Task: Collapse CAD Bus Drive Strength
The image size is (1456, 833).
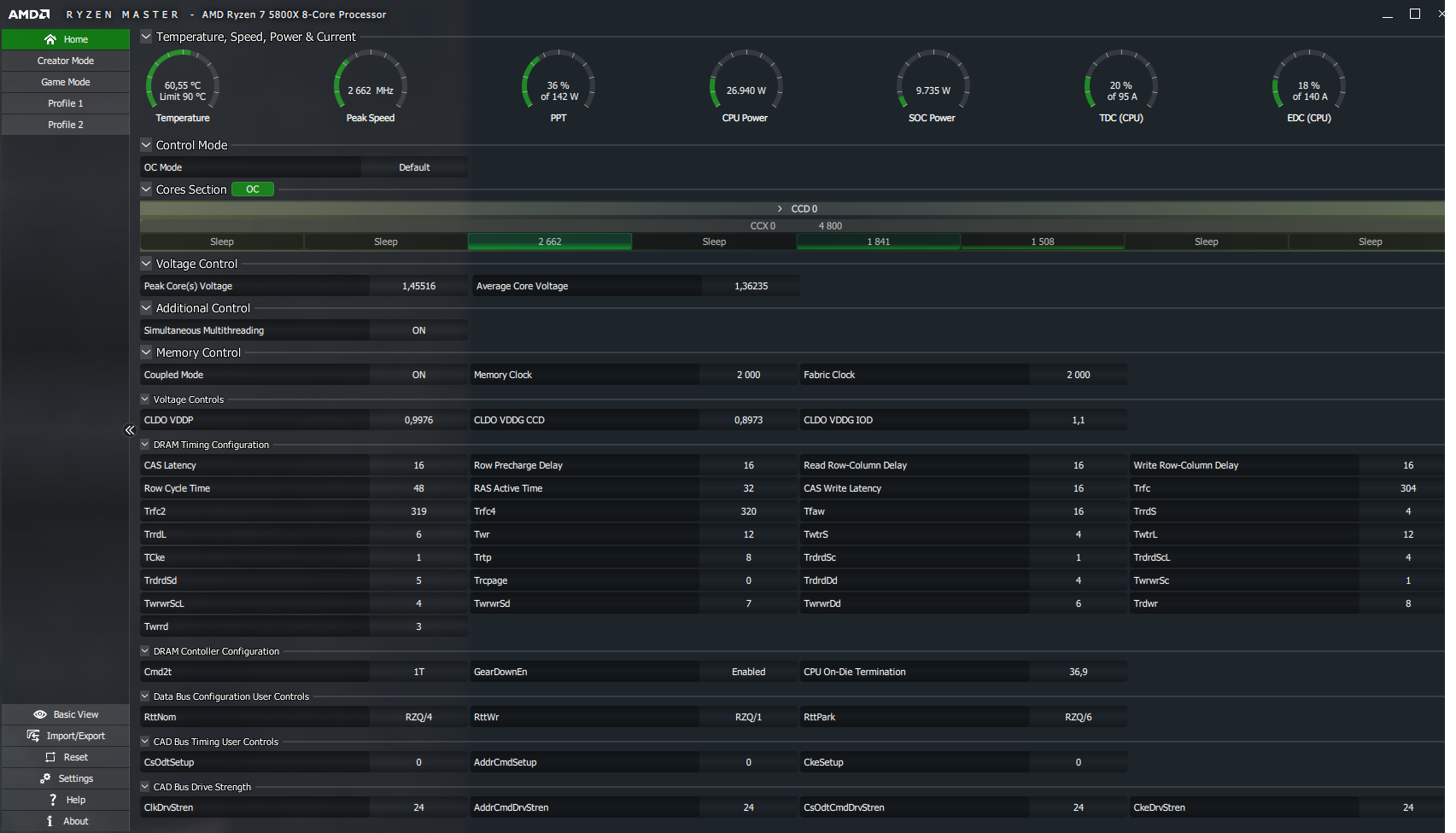Action: (145, 787)
